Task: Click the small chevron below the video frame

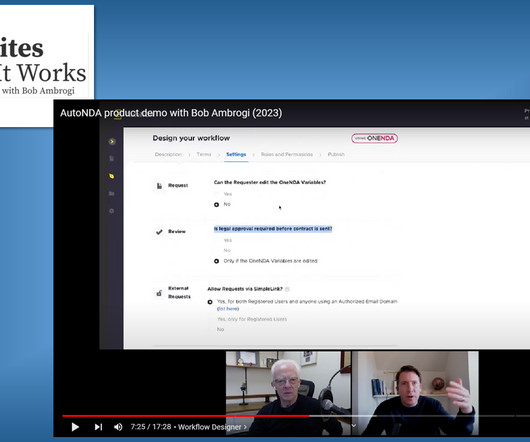Action: [354, 425]
